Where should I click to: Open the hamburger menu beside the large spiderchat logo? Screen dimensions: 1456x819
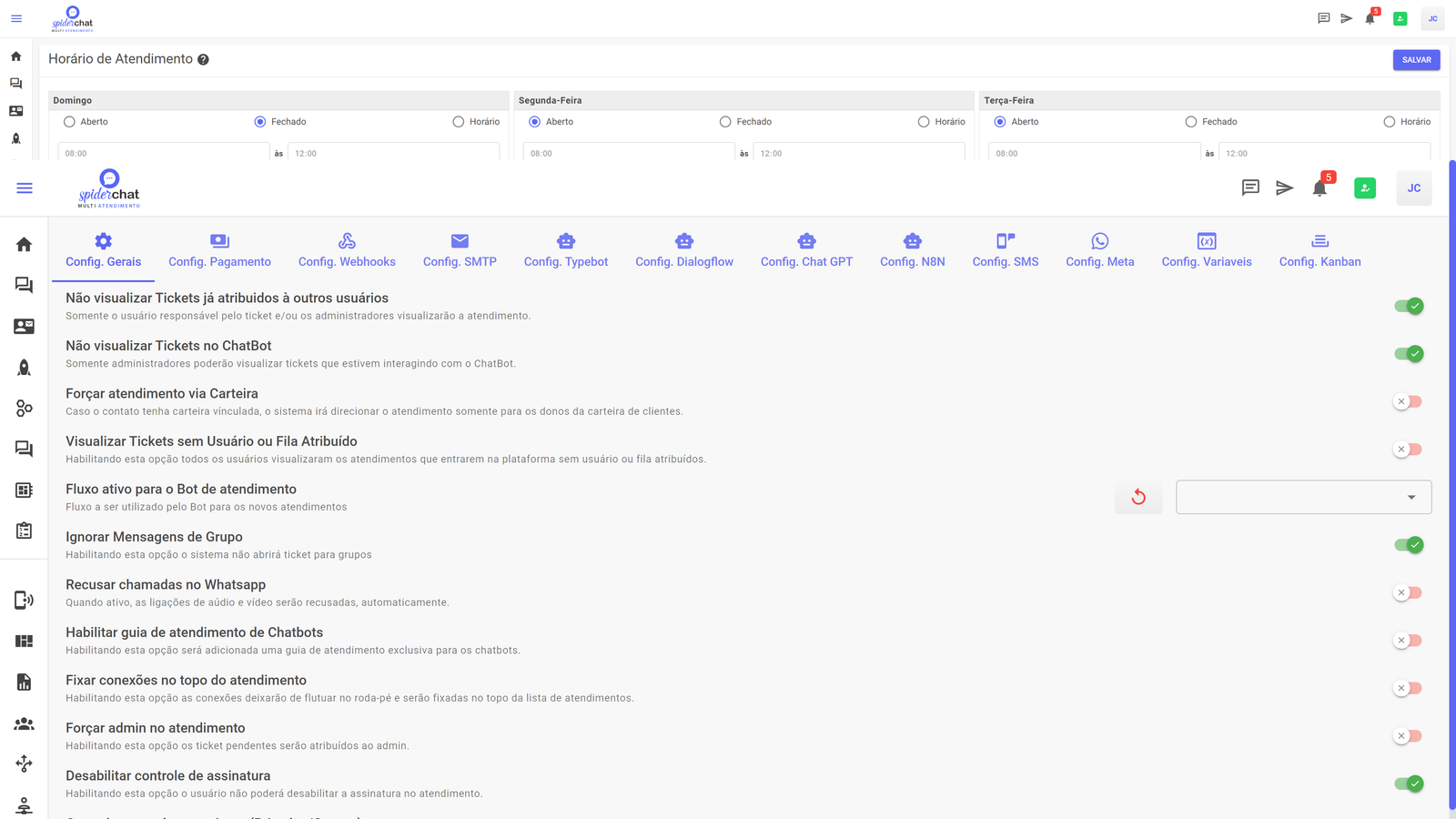[25, 188]
